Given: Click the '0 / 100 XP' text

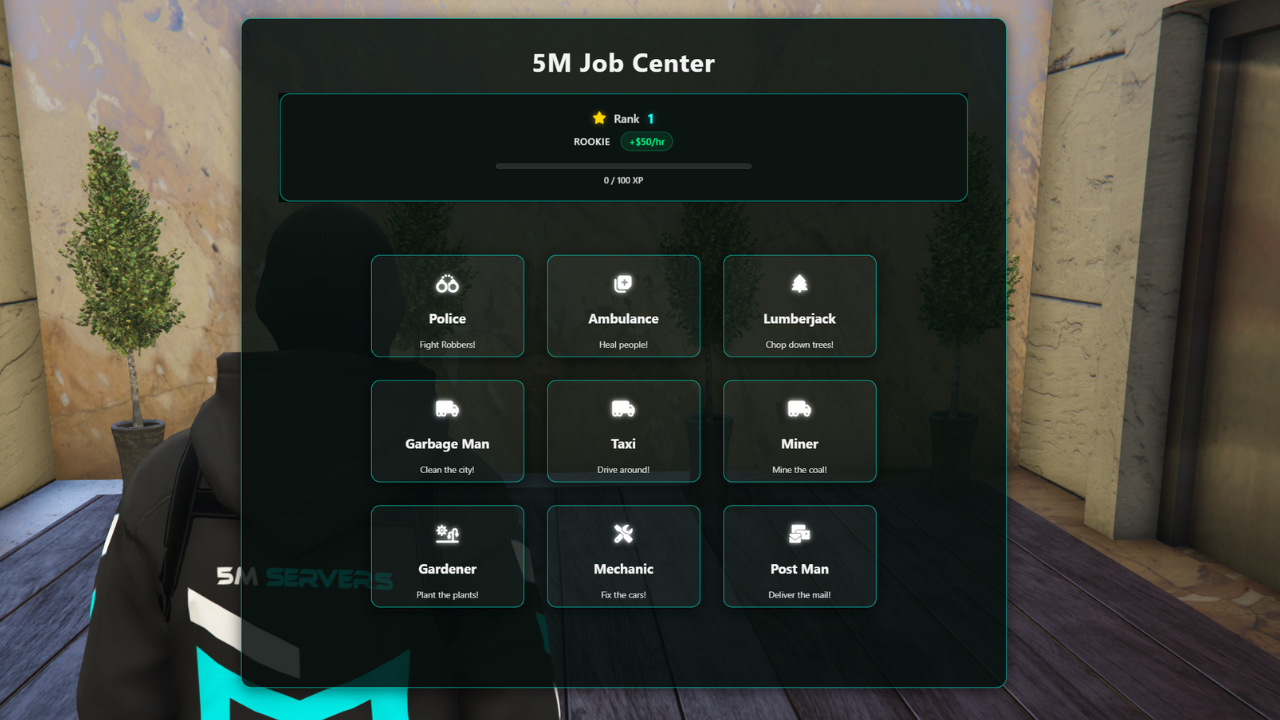Looking at the screenshot, I should point(623,181).
